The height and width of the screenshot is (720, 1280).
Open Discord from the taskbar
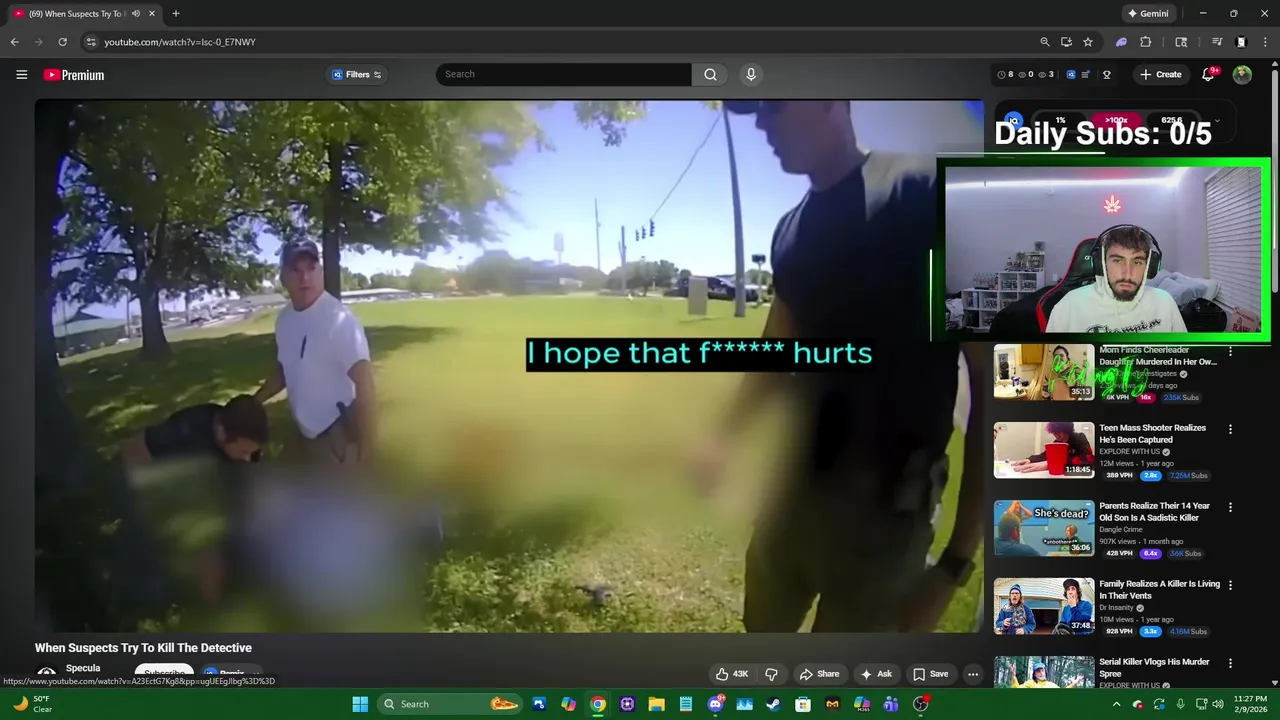point(715,704)
